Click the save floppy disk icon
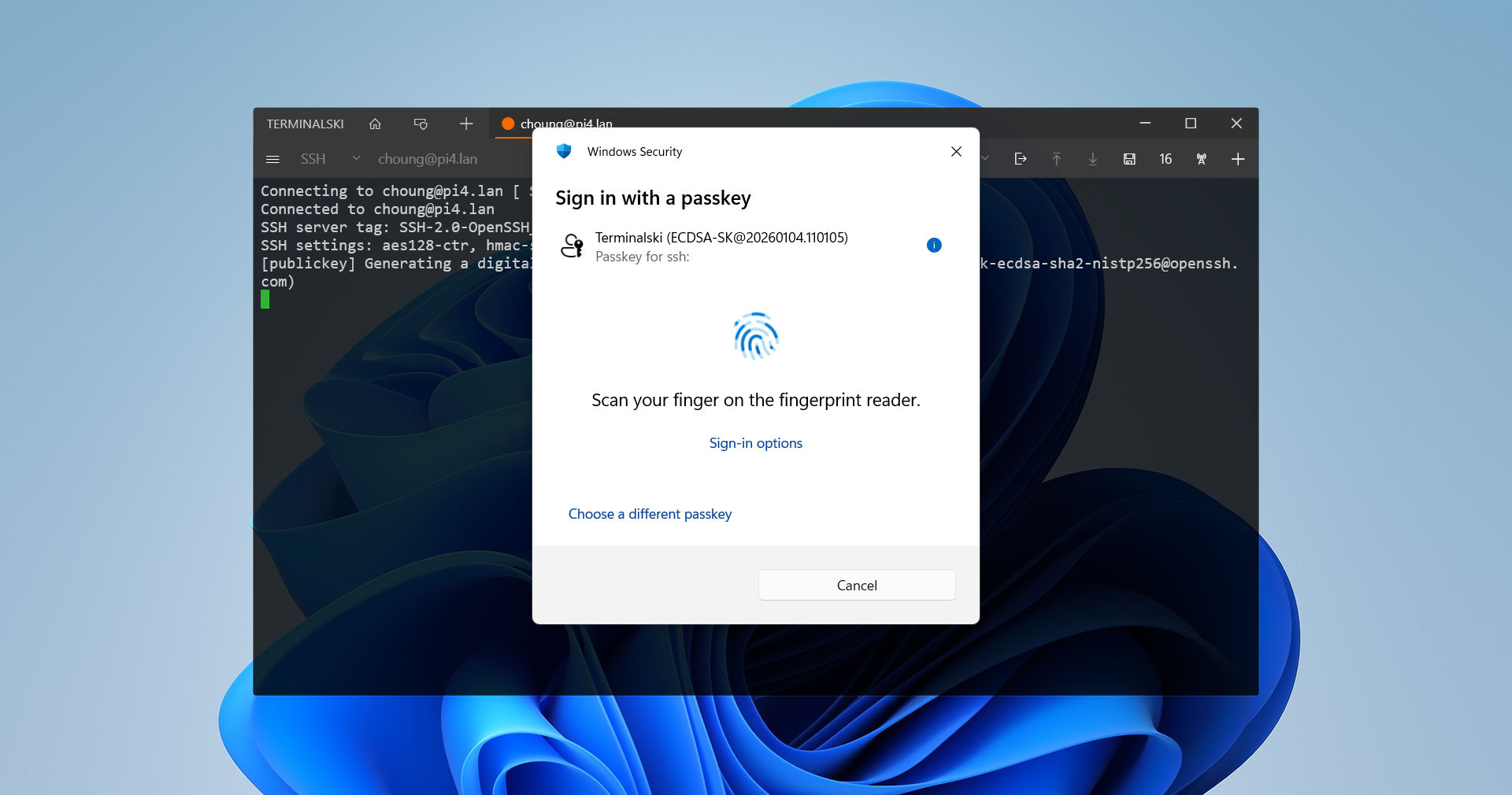 tap(1129, 159)
